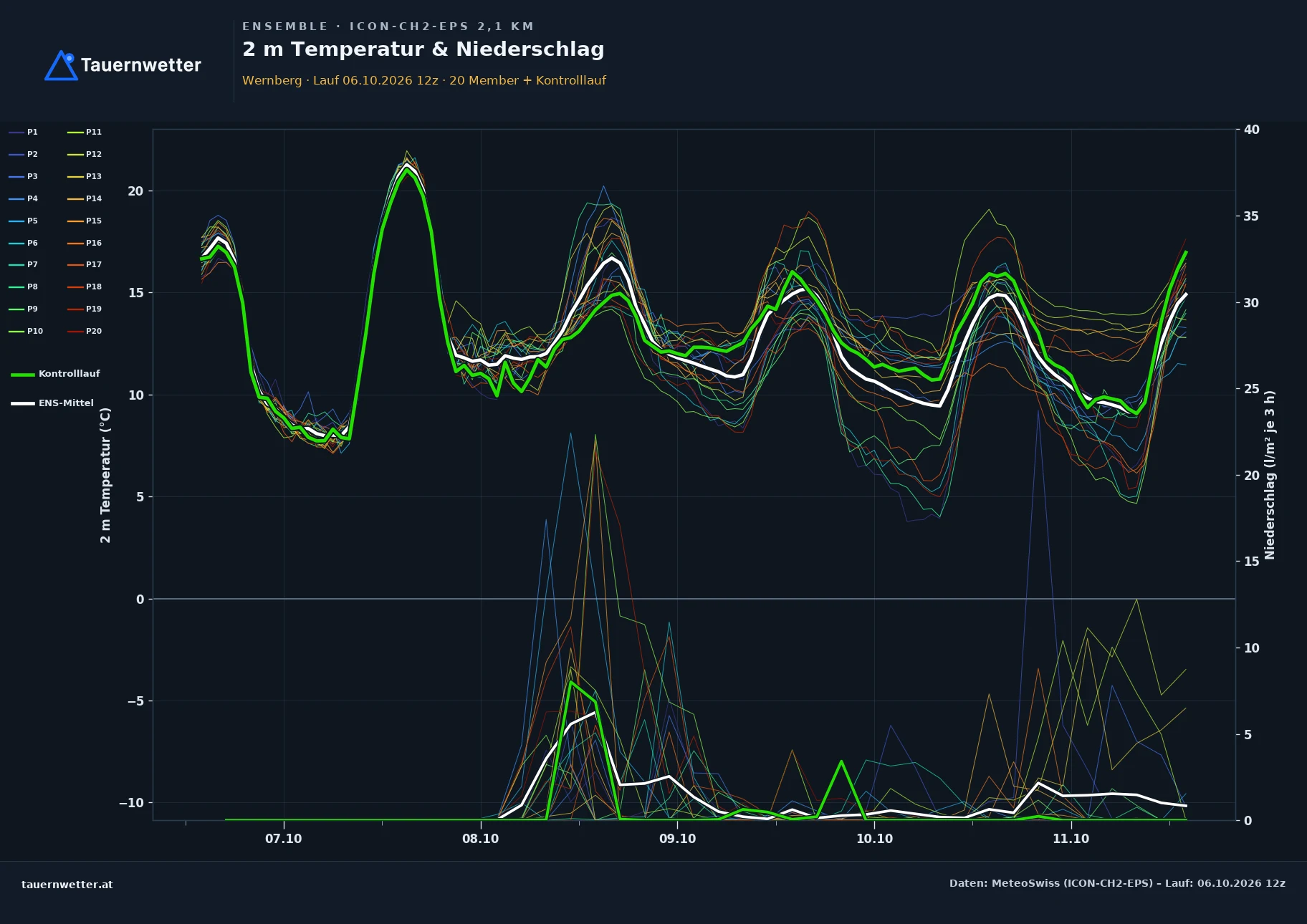
Task: Click the ENS-Mittel legend entry
Action: click(52, 403)
